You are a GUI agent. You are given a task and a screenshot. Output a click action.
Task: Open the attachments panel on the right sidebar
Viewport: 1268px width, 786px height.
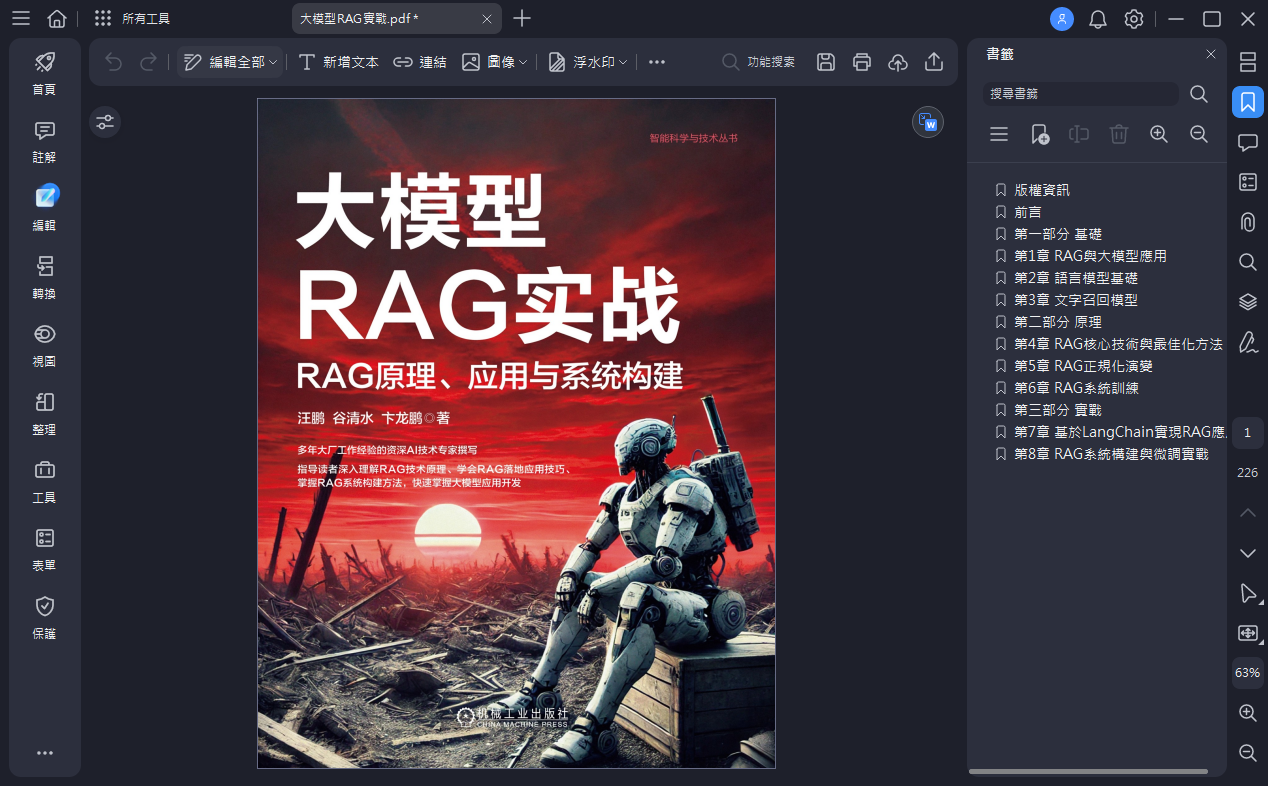1247,222
